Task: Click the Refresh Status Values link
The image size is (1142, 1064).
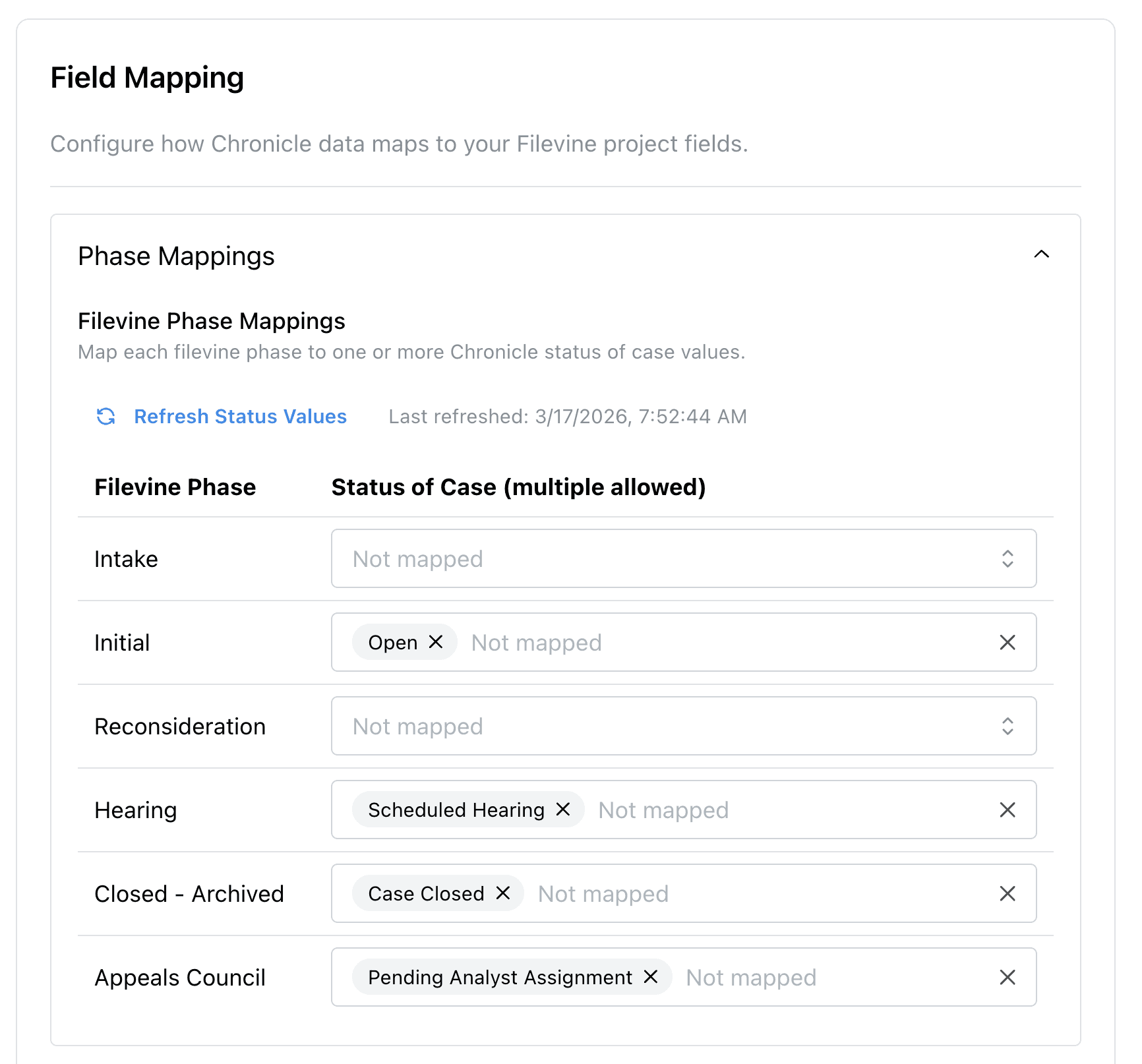Action: tap(240, 417)
